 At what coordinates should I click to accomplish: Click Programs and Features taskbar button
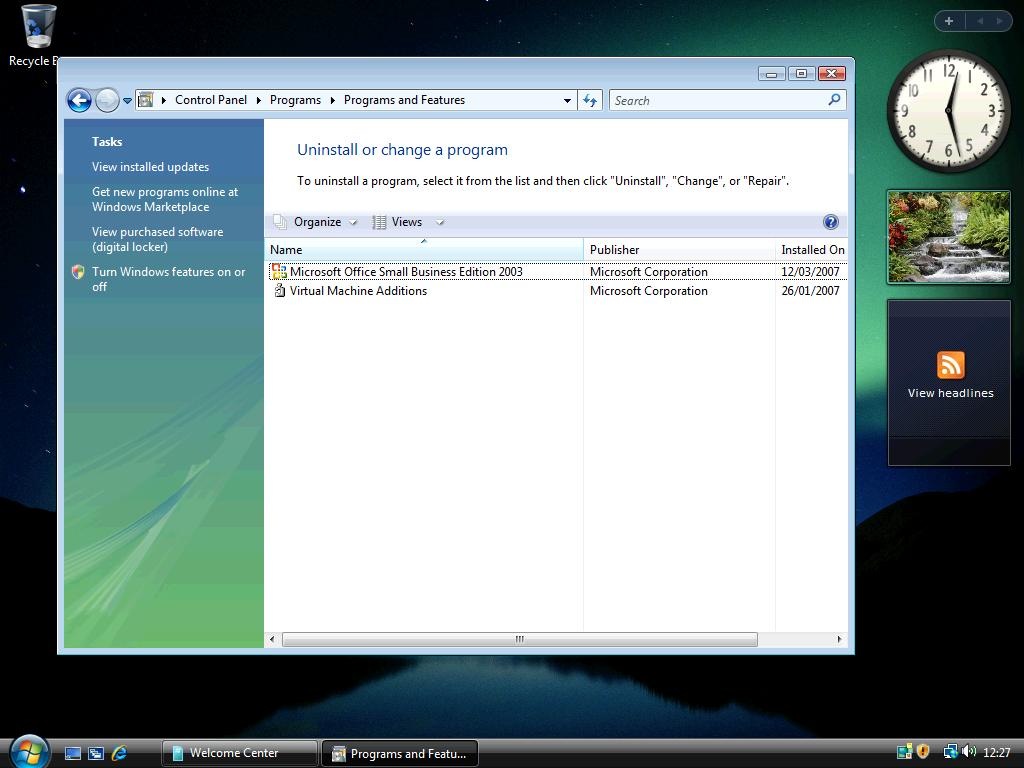pos(400,753)
